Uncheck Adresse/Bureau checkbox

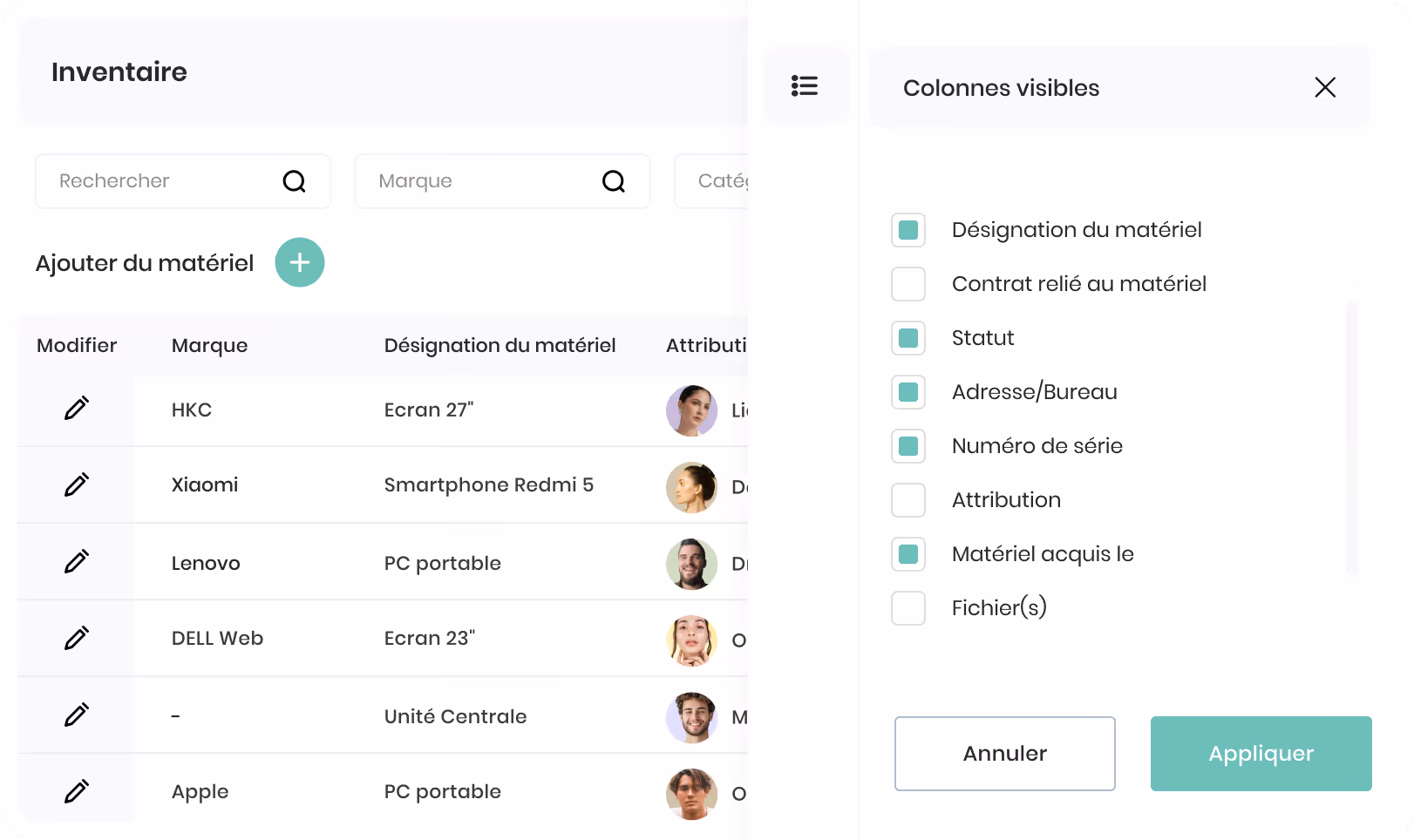tap(908, 392)
